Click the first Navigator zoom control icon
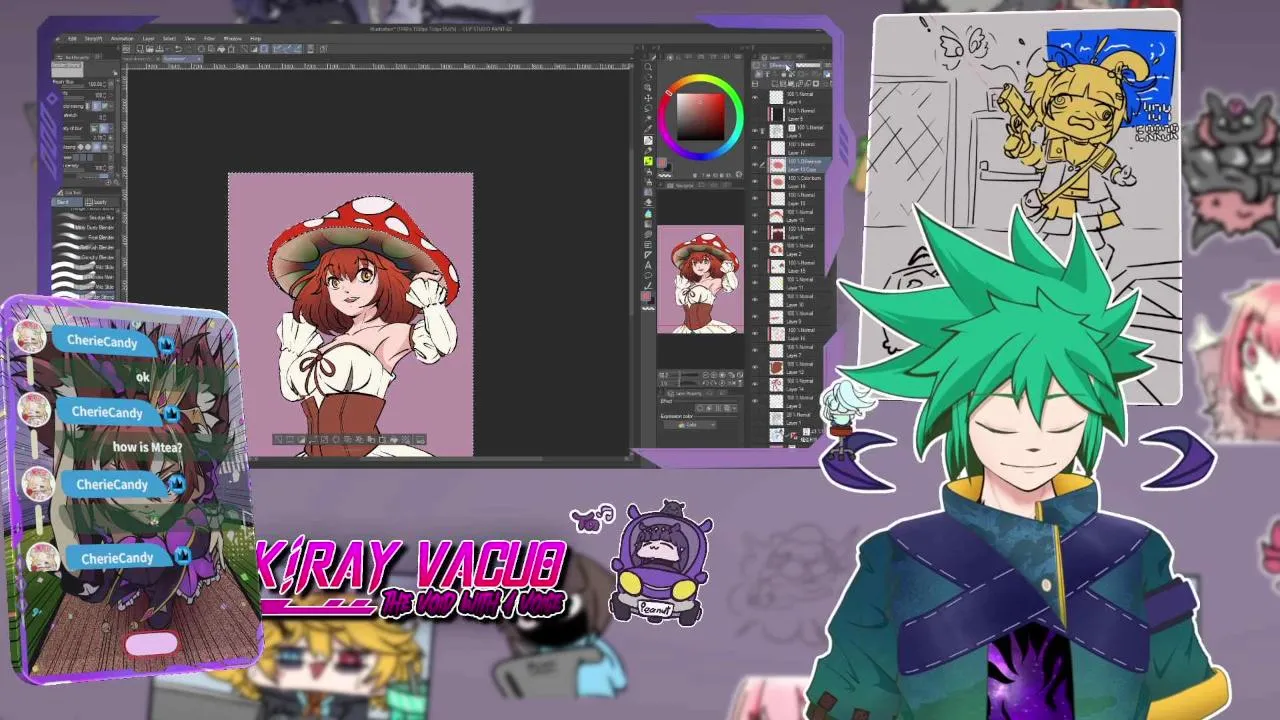Viewport: 1280px width, 720px height. [706, 375]
